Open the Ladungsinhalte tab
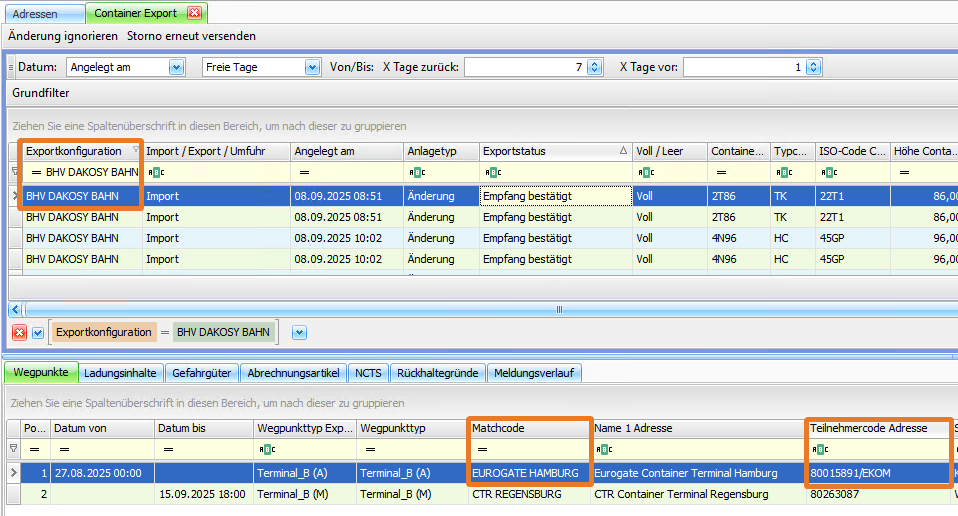Image resolution: width=958 pixels, height=516 pixels. pyautogui.click(x=120, y=373)
